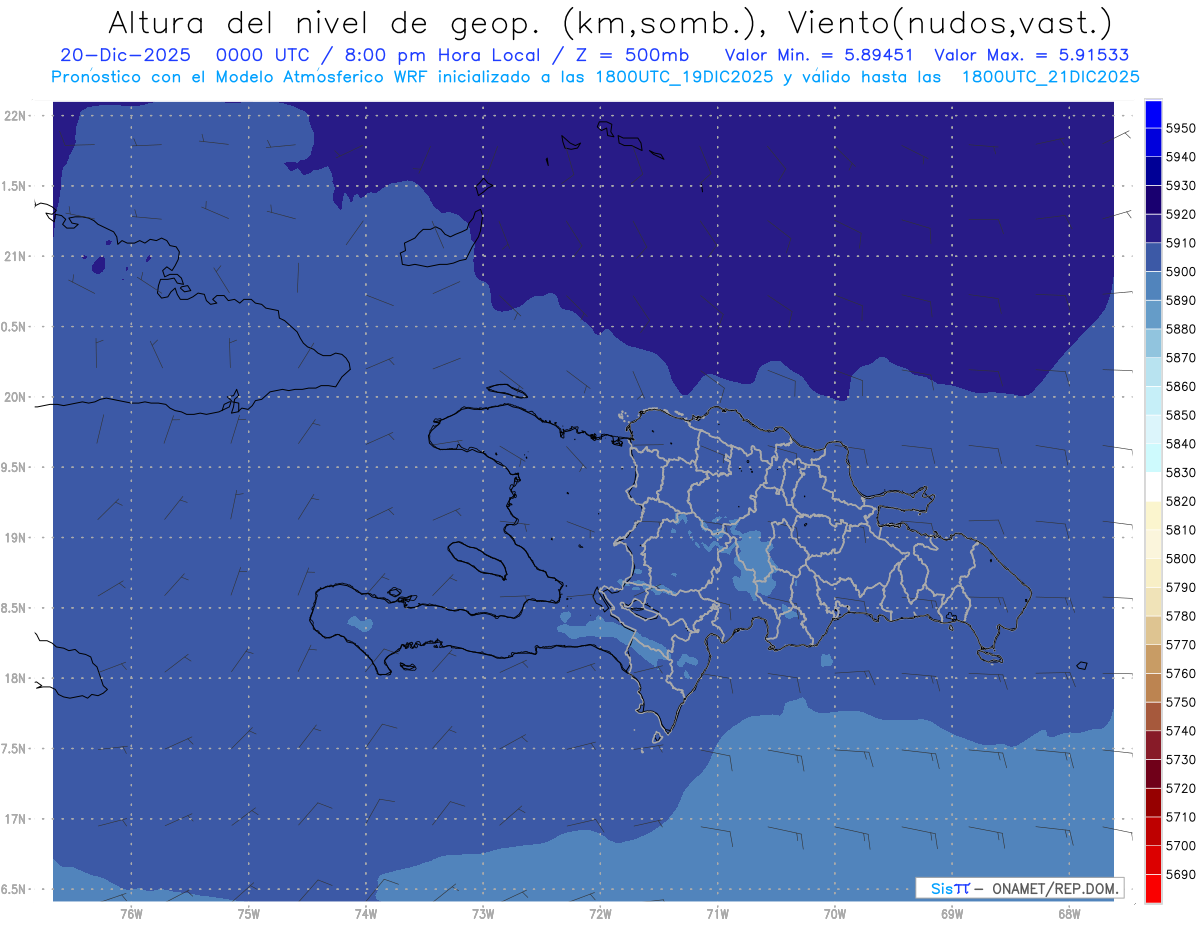The image size is (1200, 927).
Task: Click the '75W' longitude label
Action: point(248,914)
